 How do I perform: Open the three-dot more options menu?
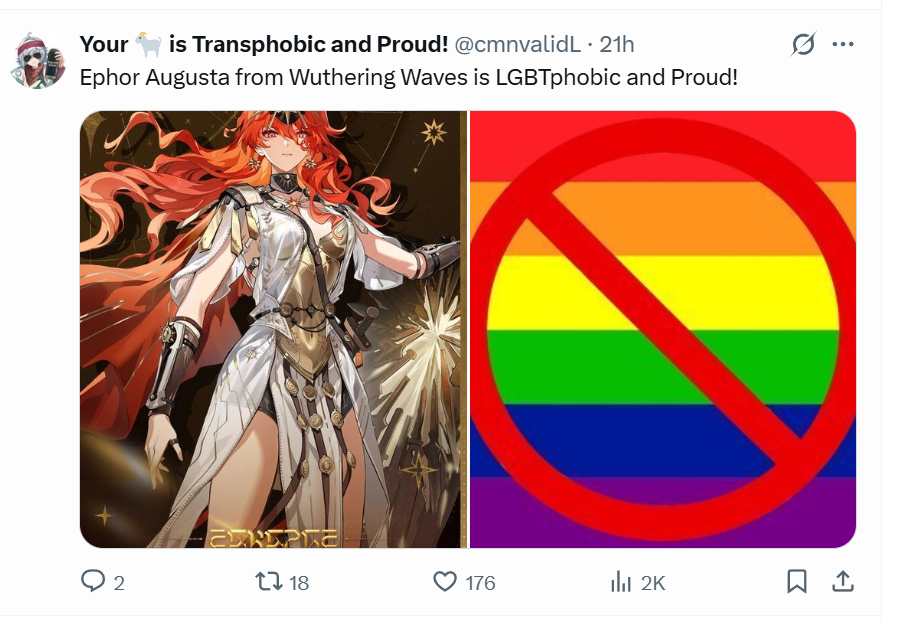point(843,44)
